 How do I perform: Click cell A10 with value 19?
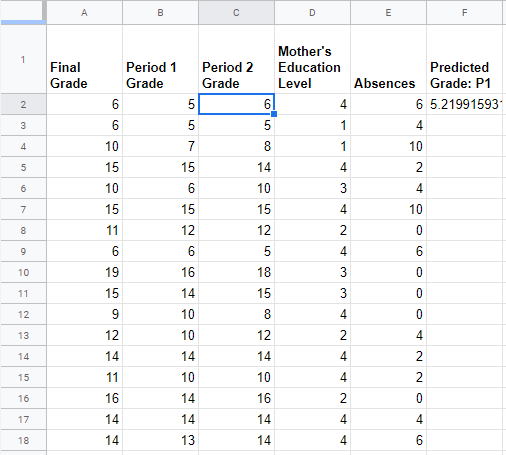click(84, 272)
